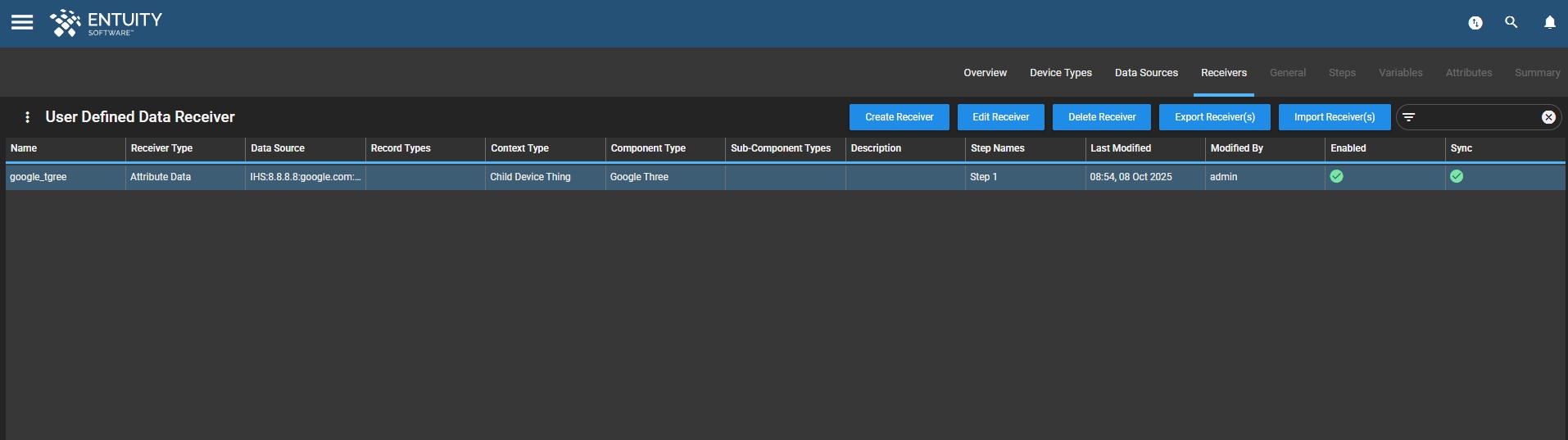Click Export Receiver(s)

pos(1214,117)
